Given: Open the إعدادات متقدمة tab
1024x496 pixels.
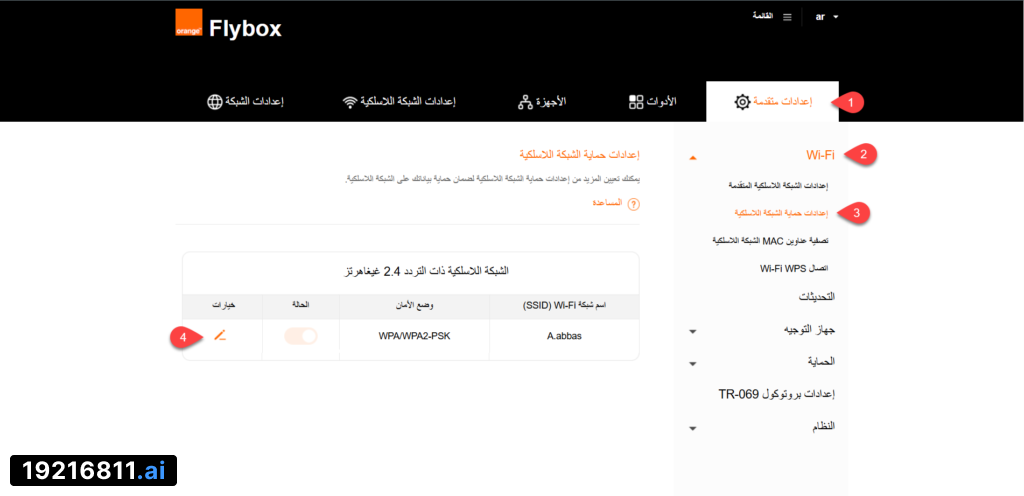Looking at the screenshot, I should (773, 102).
